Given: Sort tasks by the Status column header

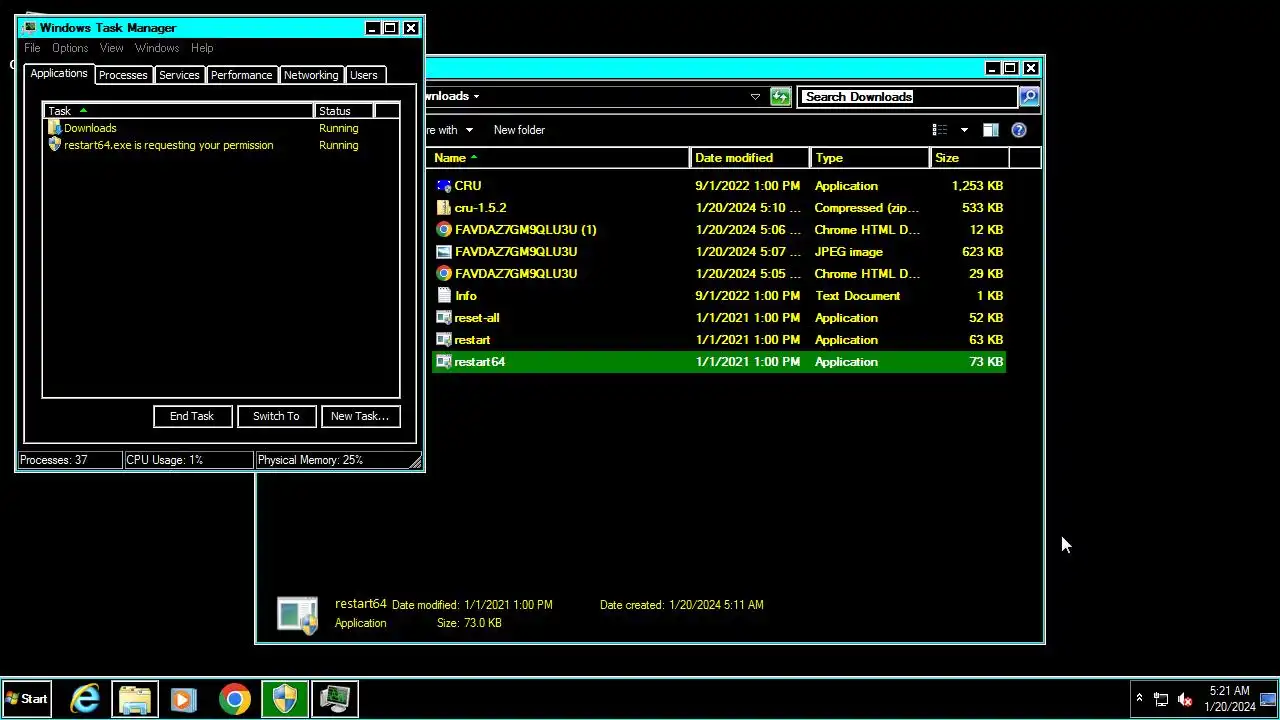Looking at the screenshot, I should tap(344, 111).
